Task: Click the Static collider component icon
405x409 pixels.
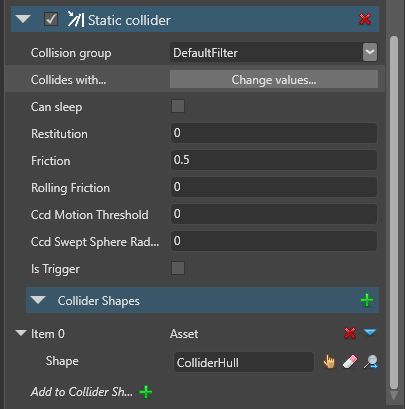Action: pyautogui.click(x=76, y=19)
